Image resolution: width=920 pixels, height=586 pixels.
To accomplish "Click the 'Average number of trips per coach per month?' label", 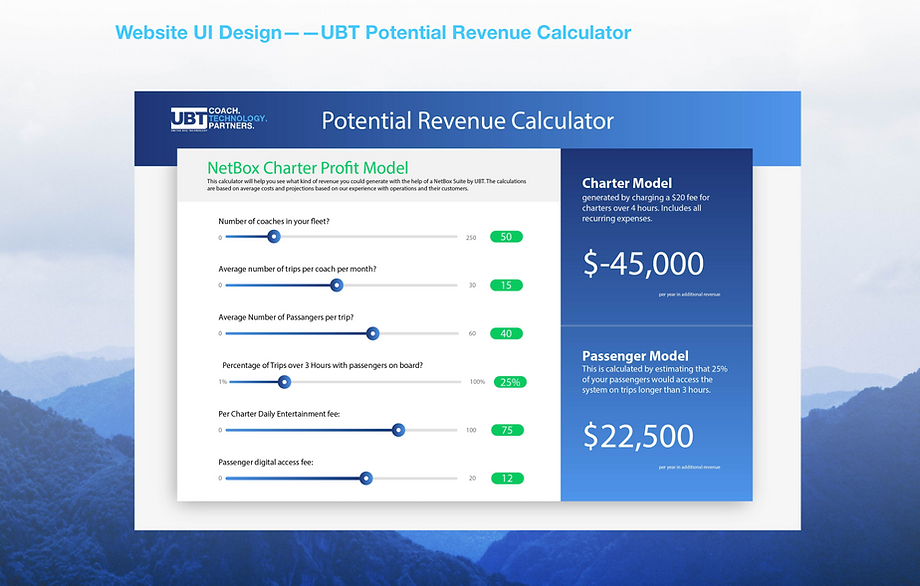I will point(297,269).
